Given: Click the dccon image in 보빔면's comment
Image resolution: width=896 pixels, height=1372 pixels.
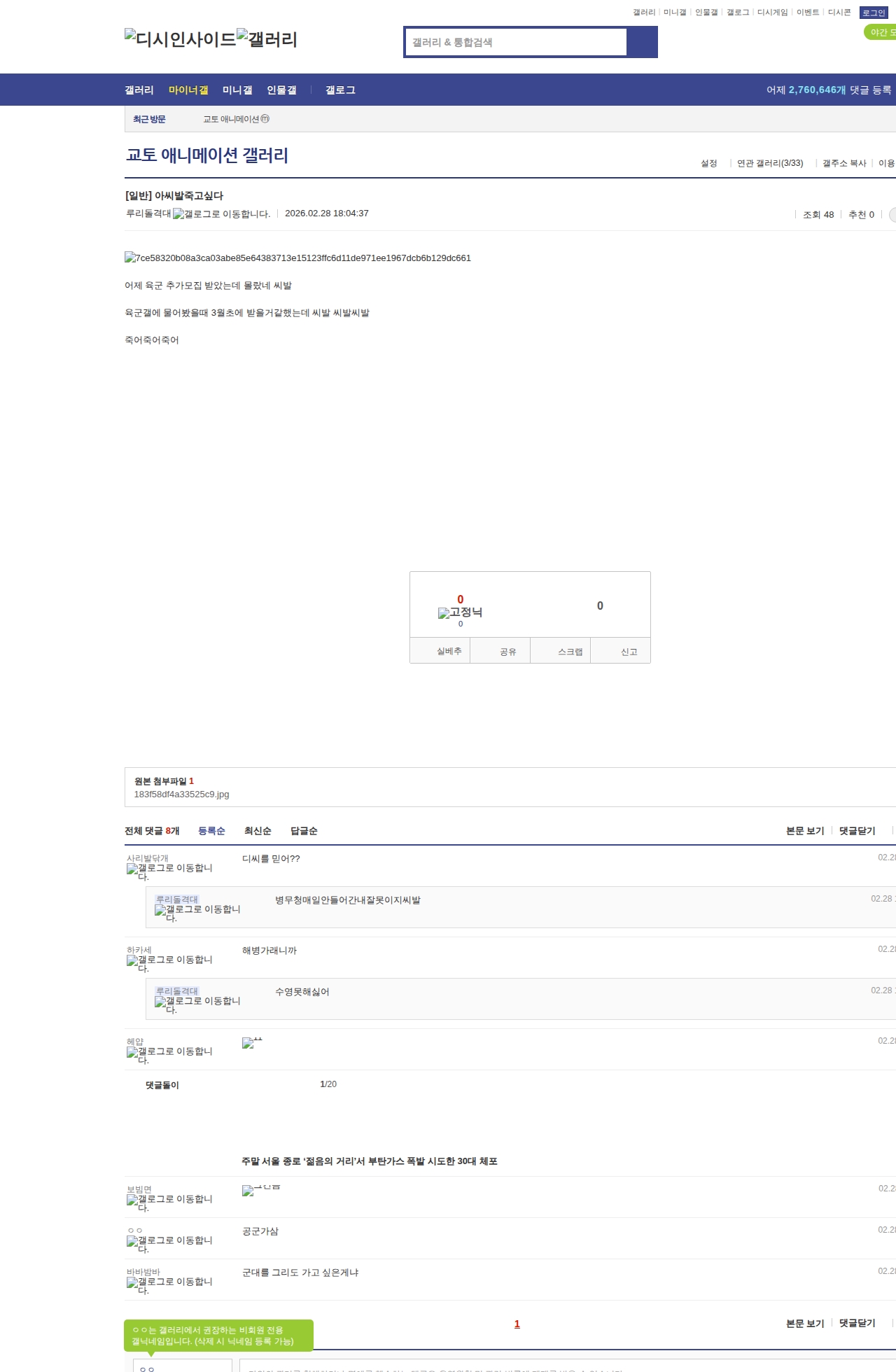Looking at the screenshot, I should point(261,1191).
